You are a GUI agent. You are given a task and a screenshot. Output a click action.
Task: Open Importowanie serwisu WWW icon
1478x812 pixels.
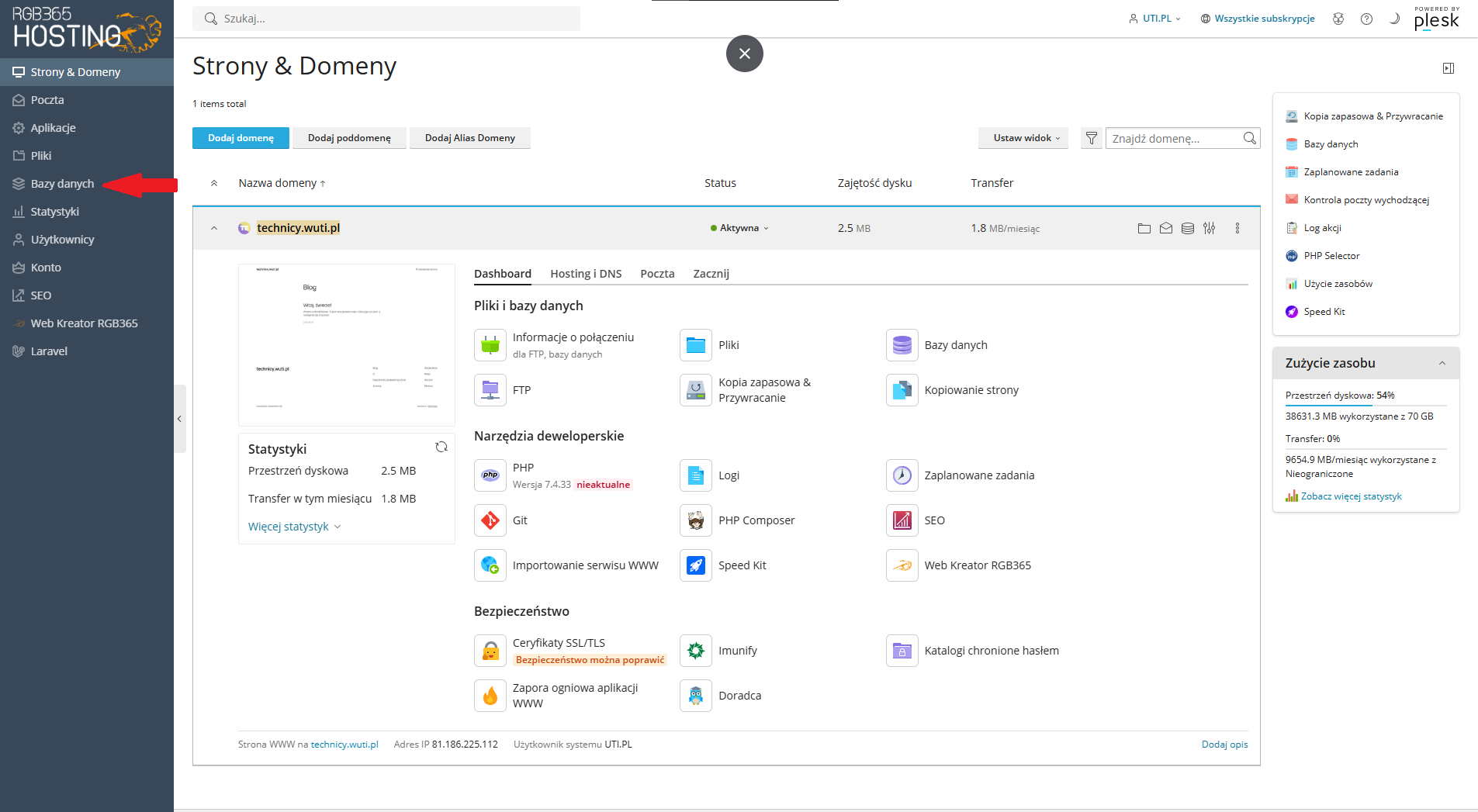point(490,565)
